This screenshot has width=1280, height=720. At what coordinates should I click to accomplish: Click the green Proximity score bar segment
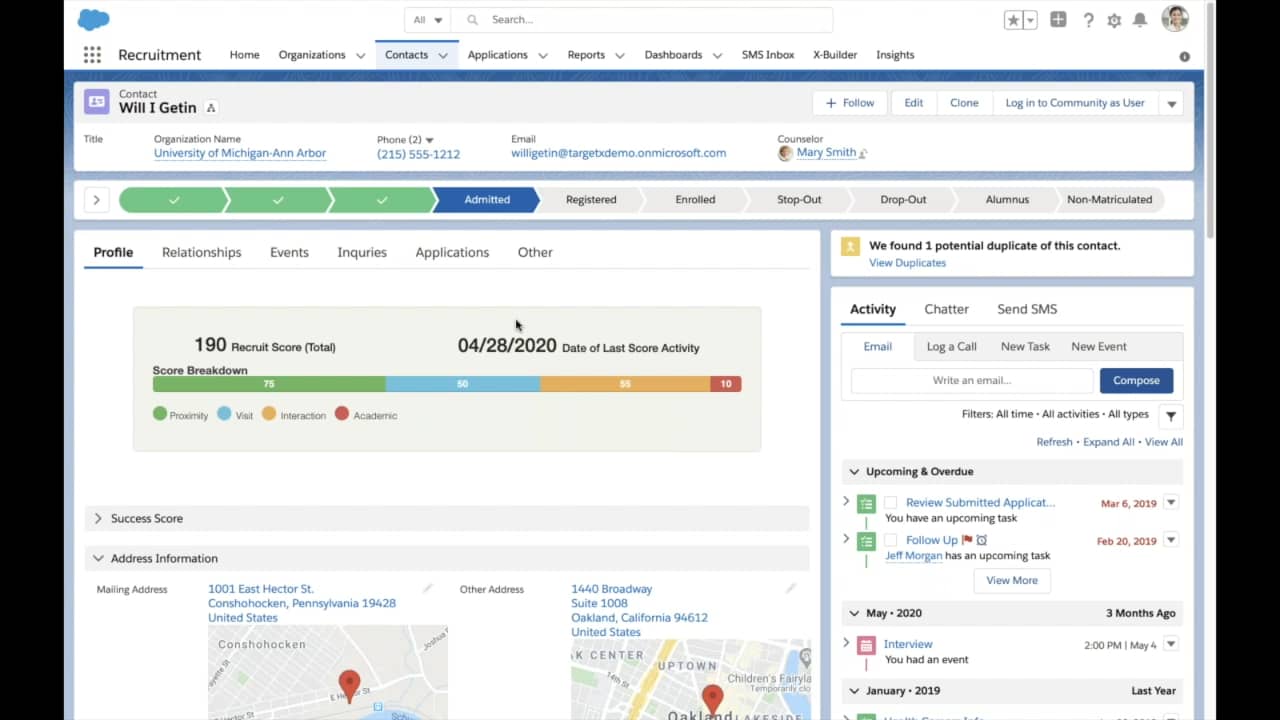coord(269,384)
